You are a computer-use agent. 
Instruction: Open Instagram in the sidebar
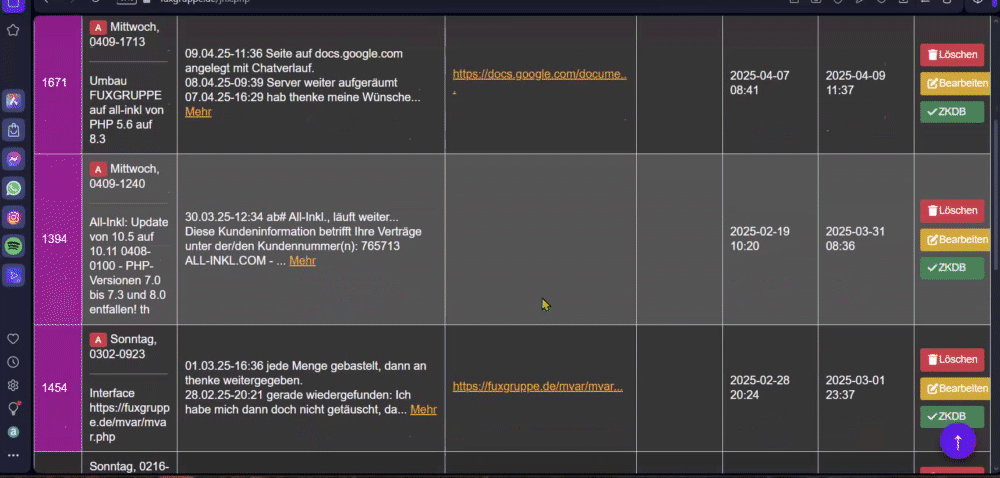tap(13, 217)
